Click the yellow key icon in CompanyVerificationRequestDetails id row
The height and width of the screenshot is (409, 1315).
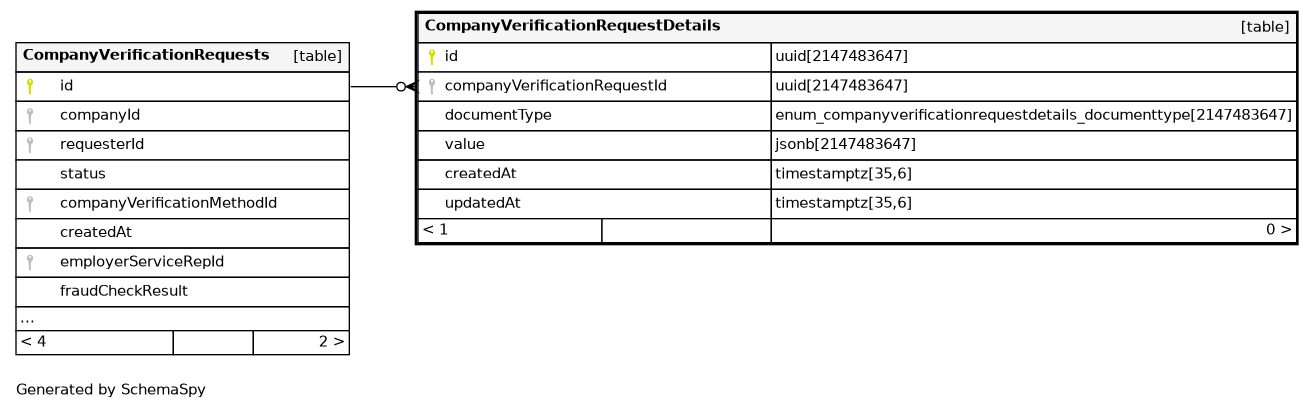pyautogui.click(x=432, y=57)
